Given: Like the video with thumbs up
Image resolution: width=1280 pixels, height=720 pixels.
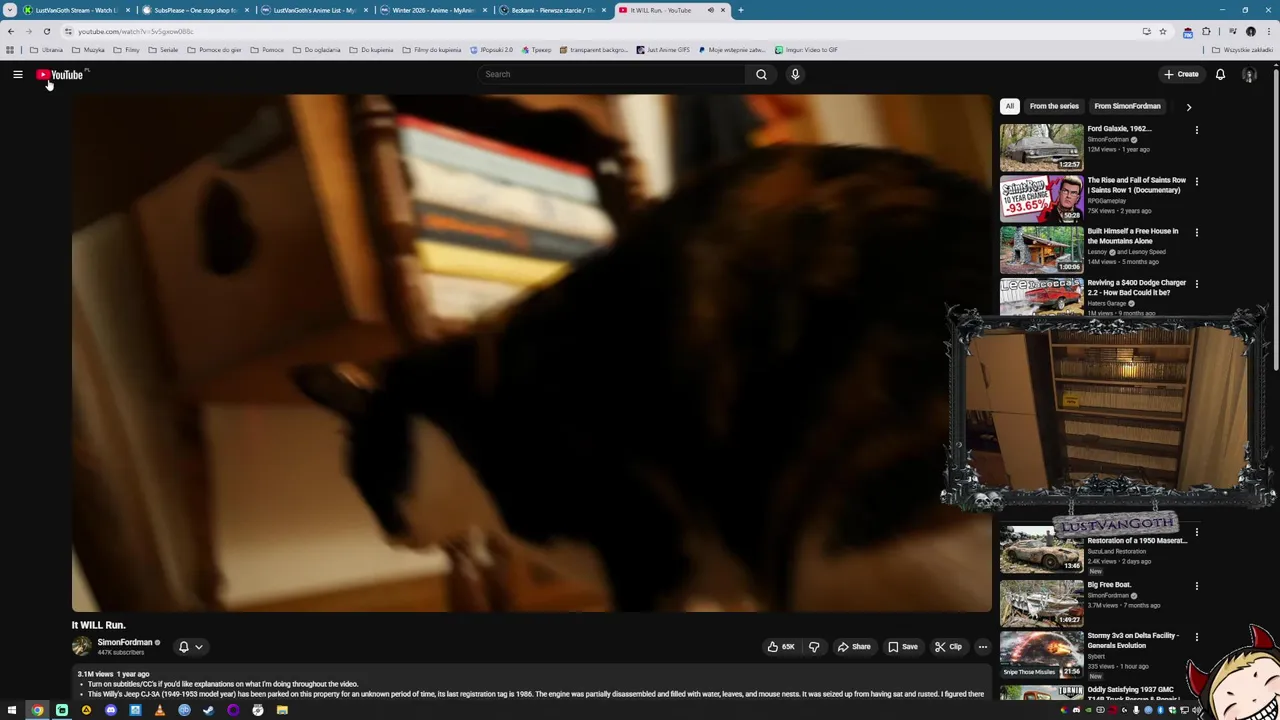Looking at the screenshot, I should click(x=781, y=647).
